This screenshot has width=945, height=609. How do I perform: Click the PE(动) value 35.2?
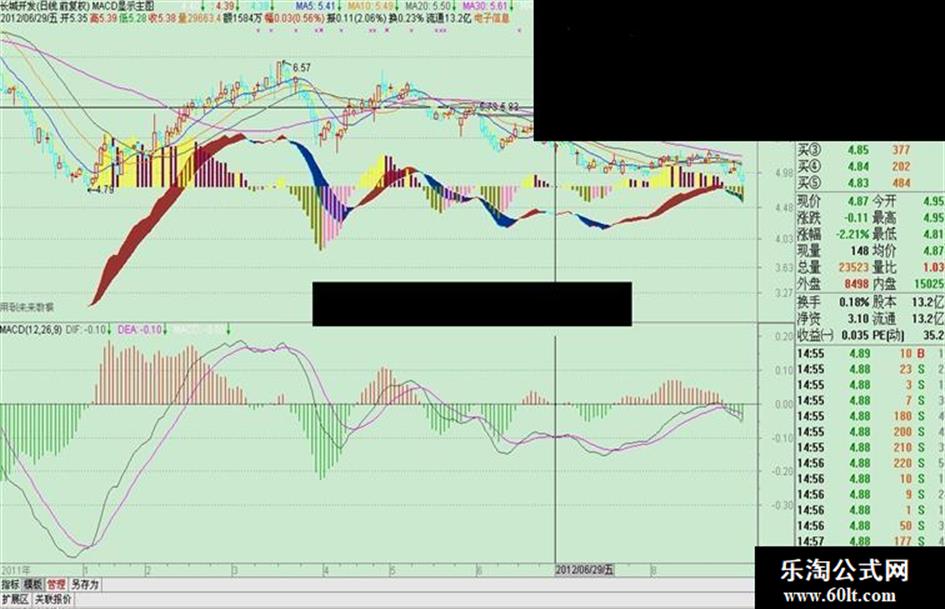coord(934,335)
